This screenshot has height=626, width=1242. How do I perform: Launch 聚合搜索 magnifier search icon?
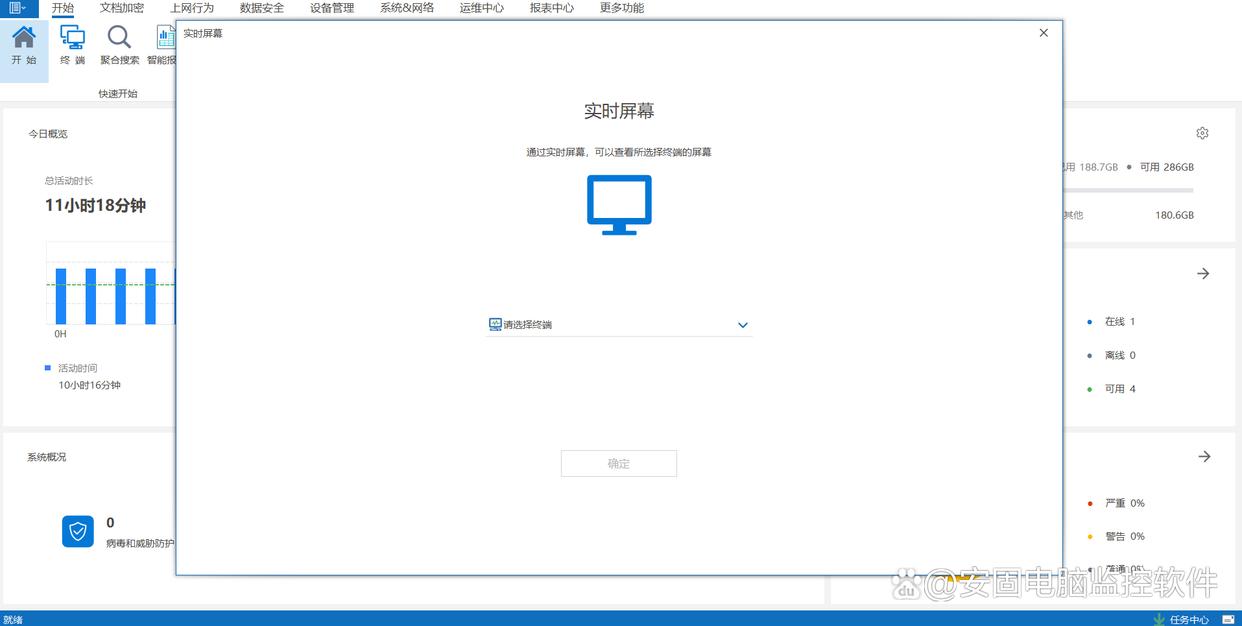[120, 45]
